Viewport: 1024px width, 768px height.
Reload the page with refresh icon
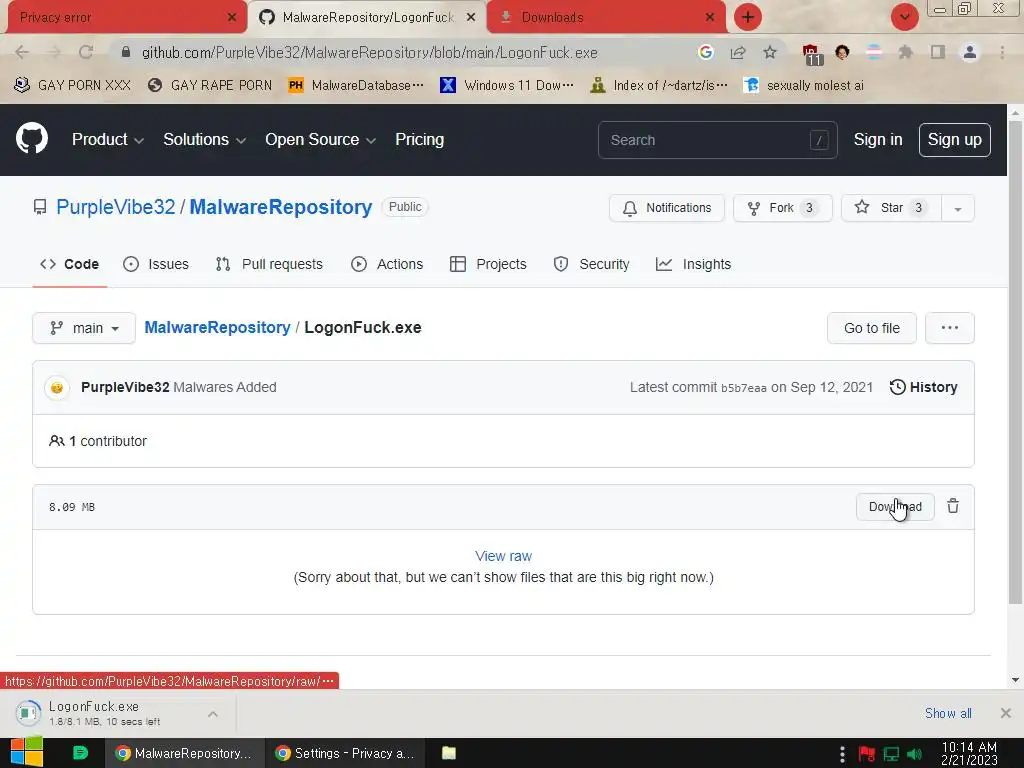pyautogui.click(x=86, y=52)
